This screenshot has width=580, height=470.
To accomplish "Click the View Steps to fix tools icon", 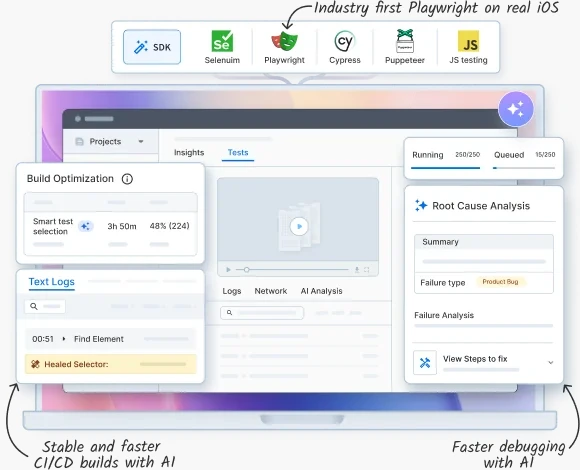I will (425, 363).
